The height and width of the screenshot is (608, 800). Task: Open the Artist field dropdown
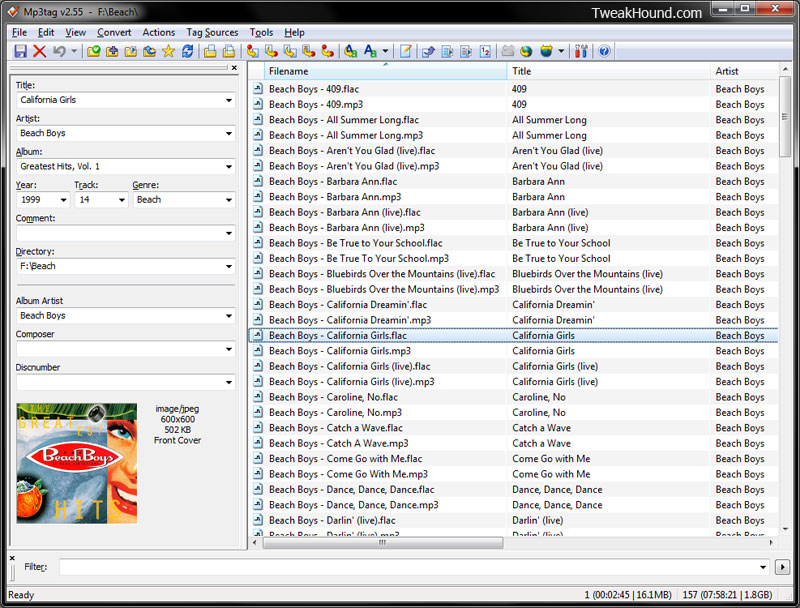coord(229,133)
